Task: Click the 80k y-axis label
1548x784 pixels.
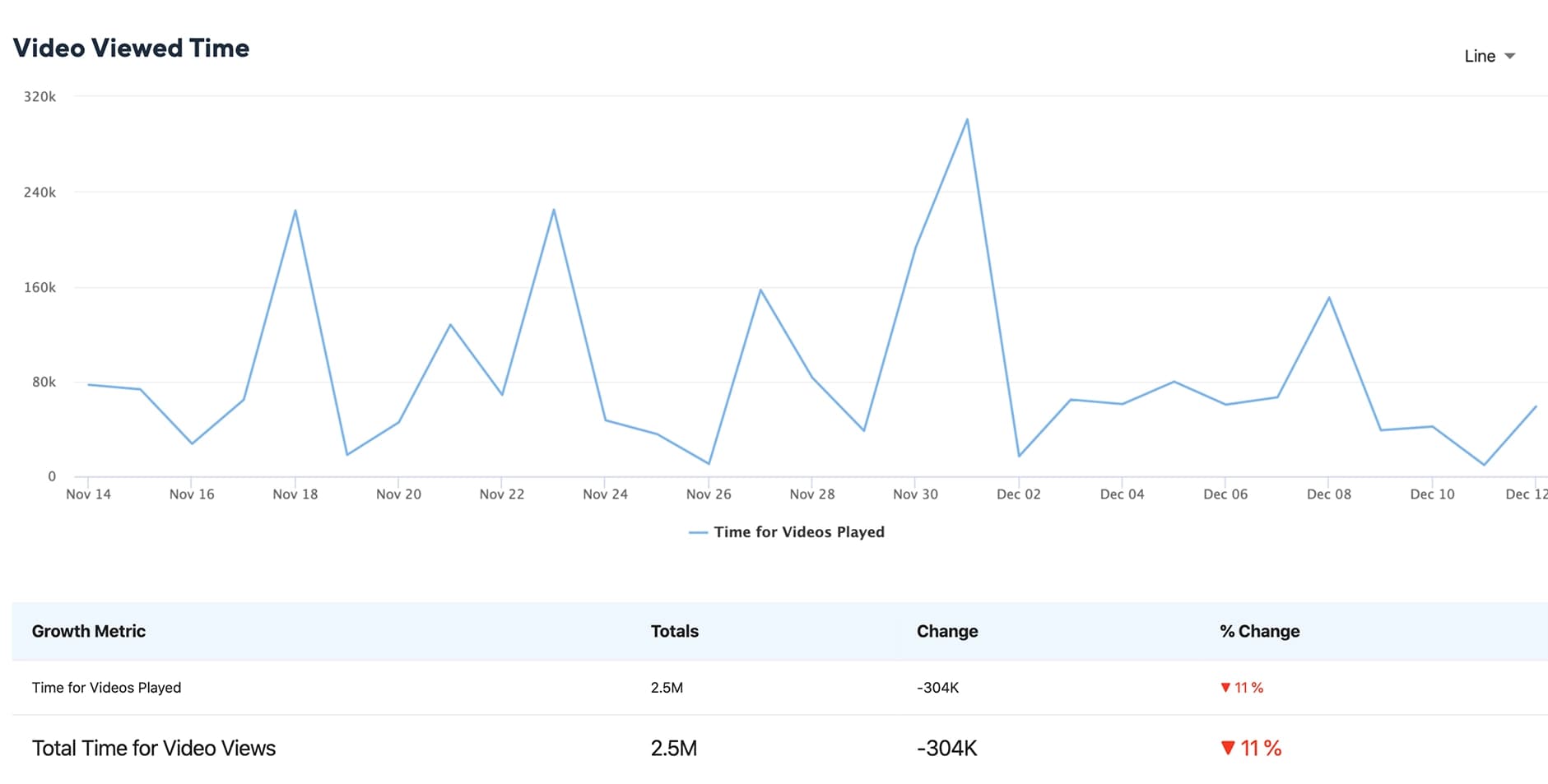Action: pyautogui.click(x=44, y=383)
